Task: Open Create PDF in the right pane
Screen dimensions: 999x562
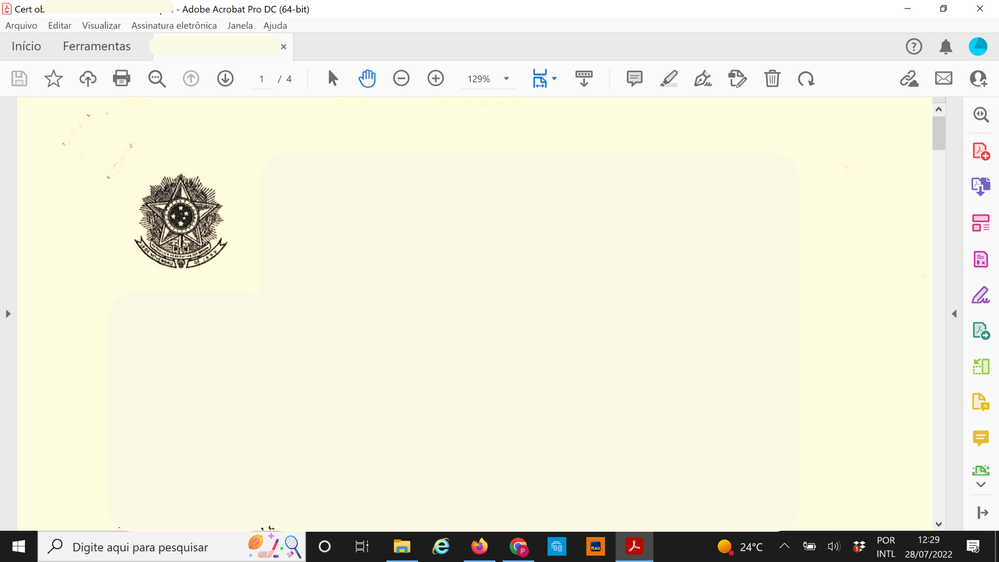Action: pos(981,152)
